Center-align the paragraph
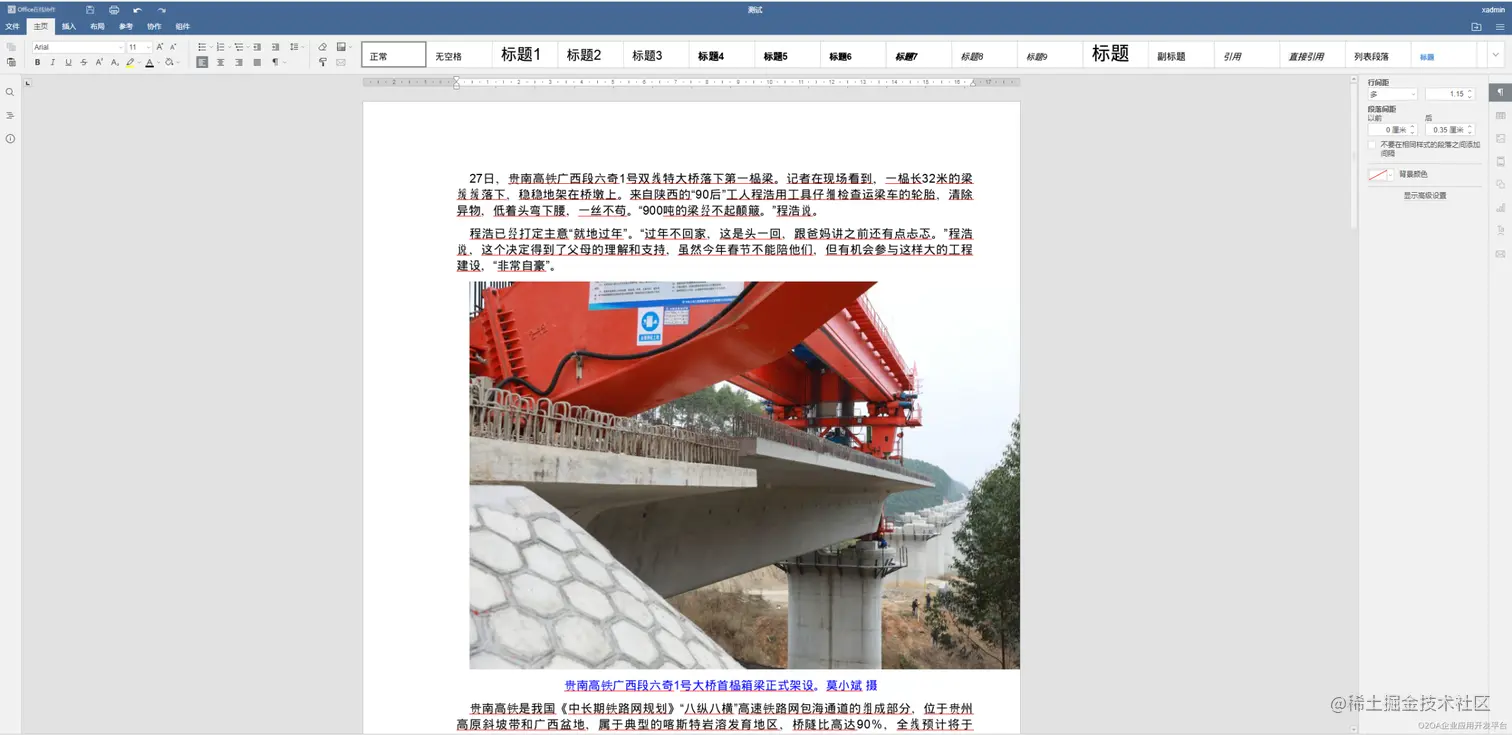The height and width of the screenshot is (735, 1512). [x=221, y=62]
